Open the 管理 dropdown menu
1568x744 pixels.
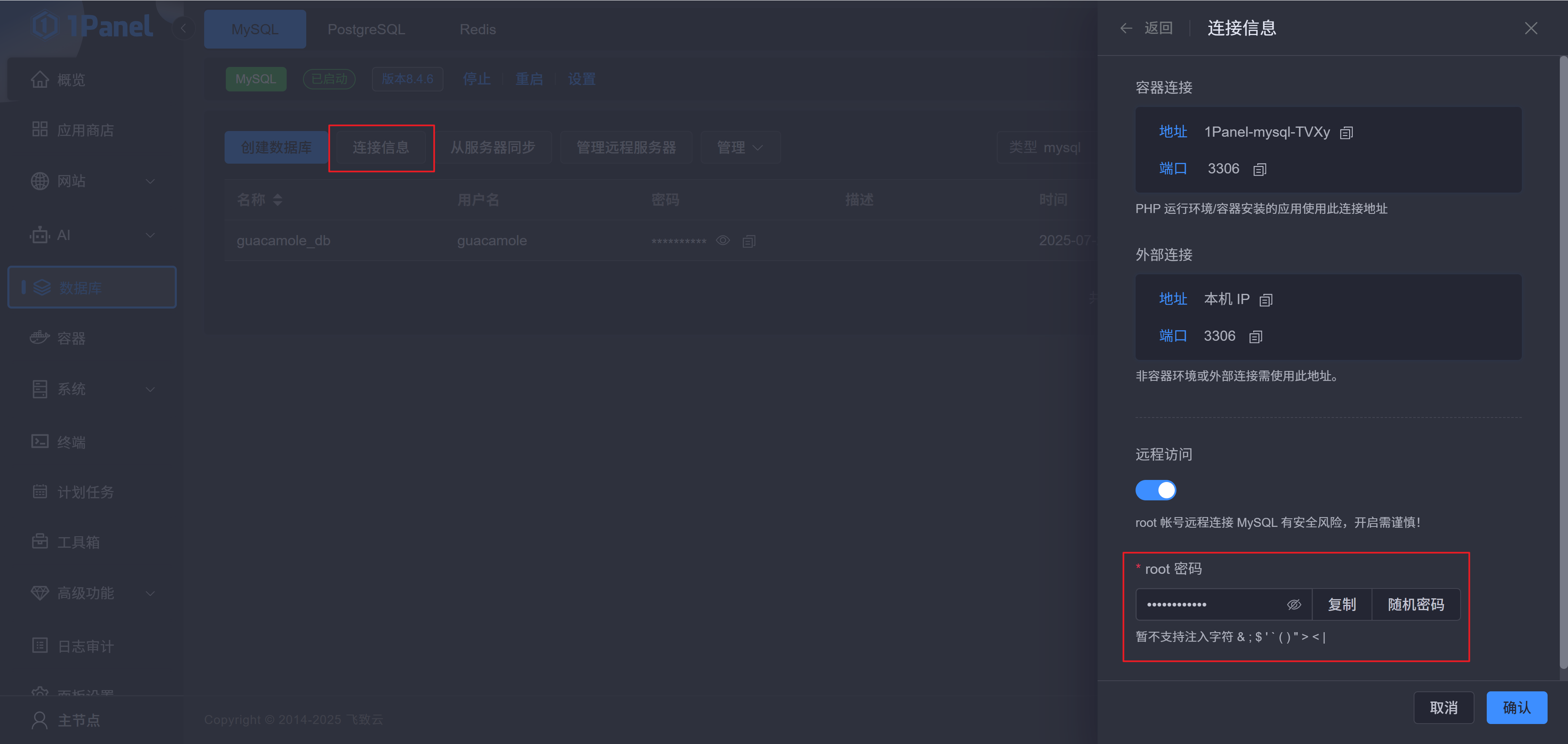click(x=740, y=147)
